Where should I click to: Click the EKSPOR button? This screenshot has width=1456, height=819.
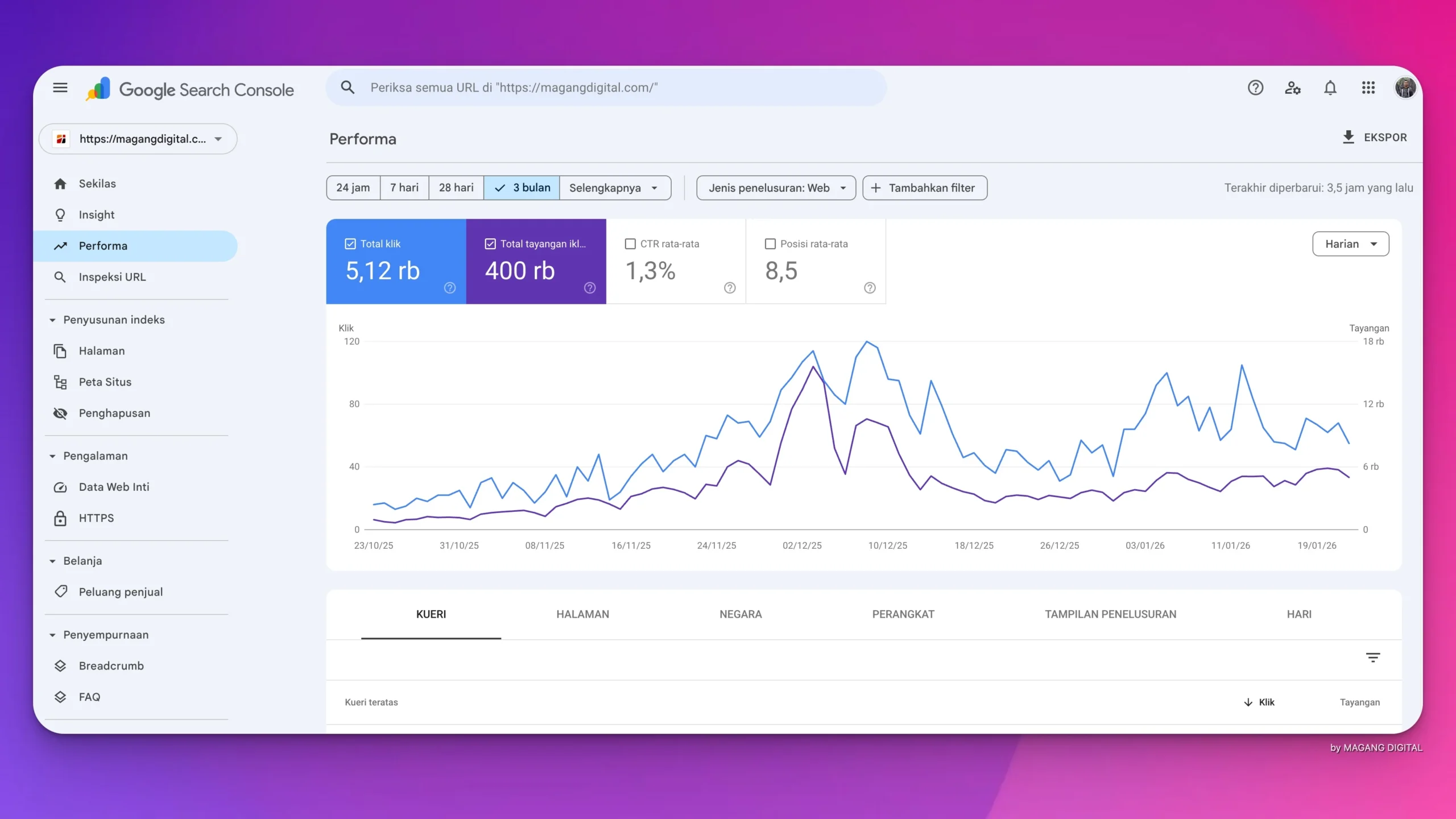click(1374, 138)
